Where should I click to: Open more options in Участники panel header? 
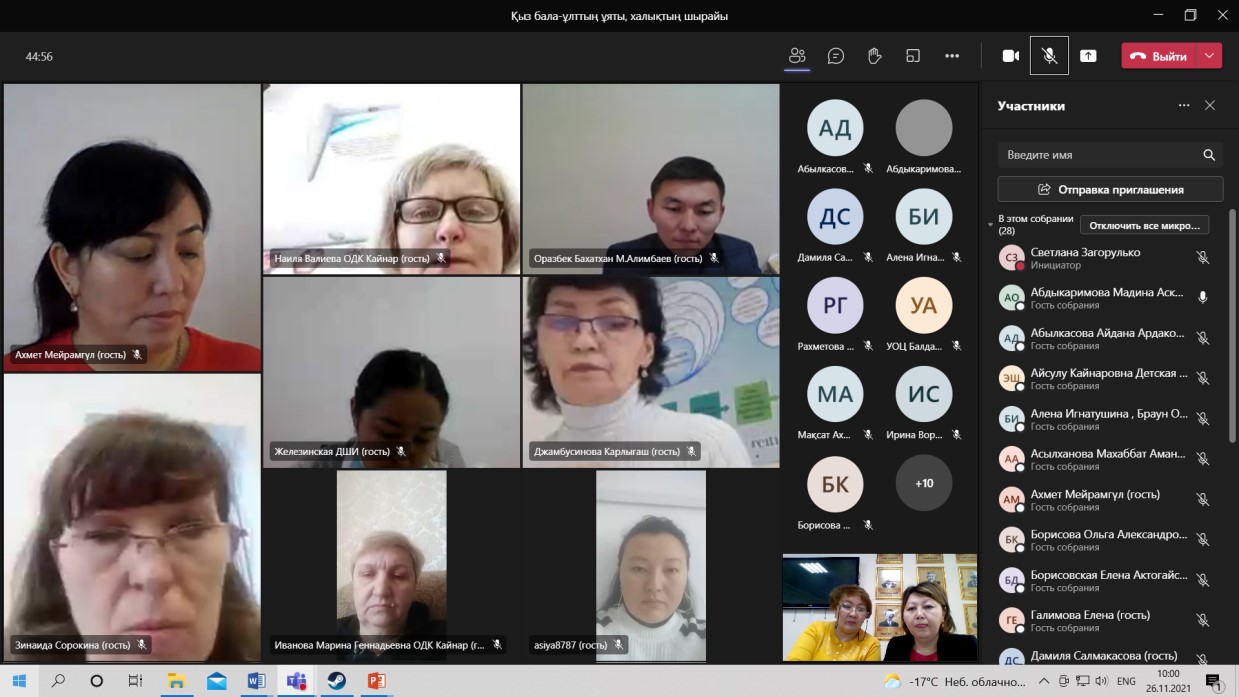click(1184, 106)
